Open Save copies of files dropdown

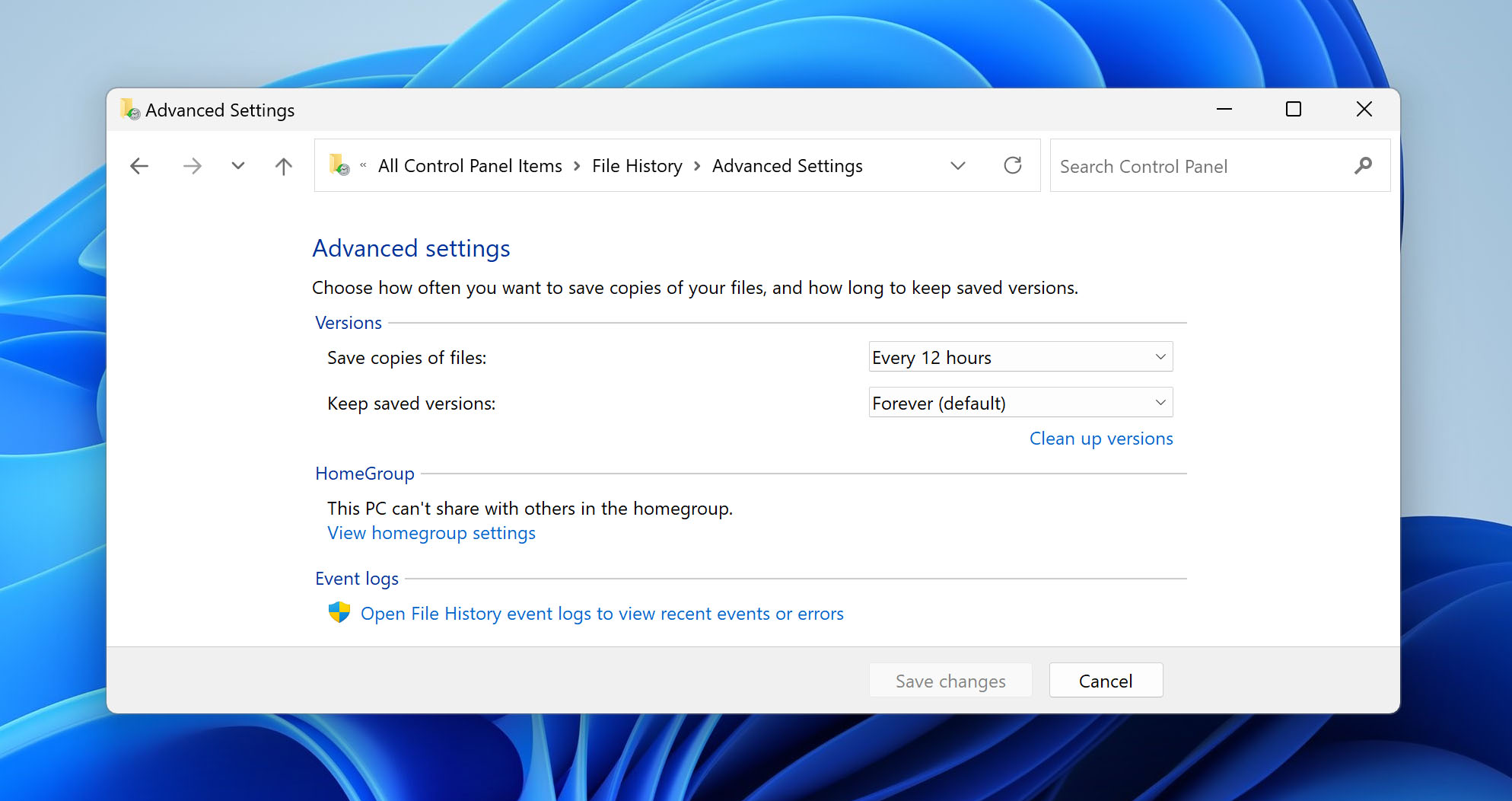(1020, 357)
